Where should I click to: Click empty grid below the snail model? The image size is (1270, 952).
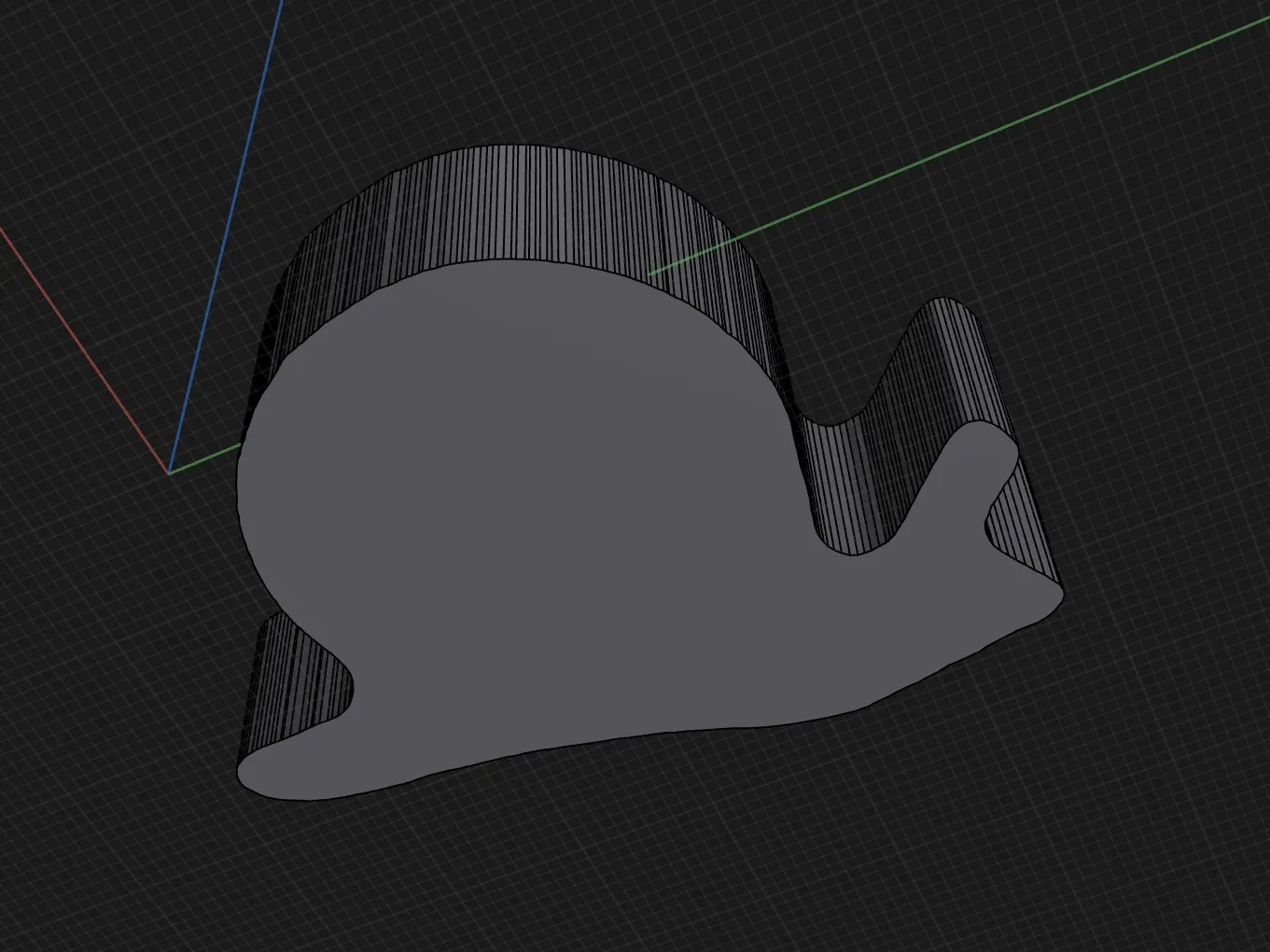[x=653, y=859]
